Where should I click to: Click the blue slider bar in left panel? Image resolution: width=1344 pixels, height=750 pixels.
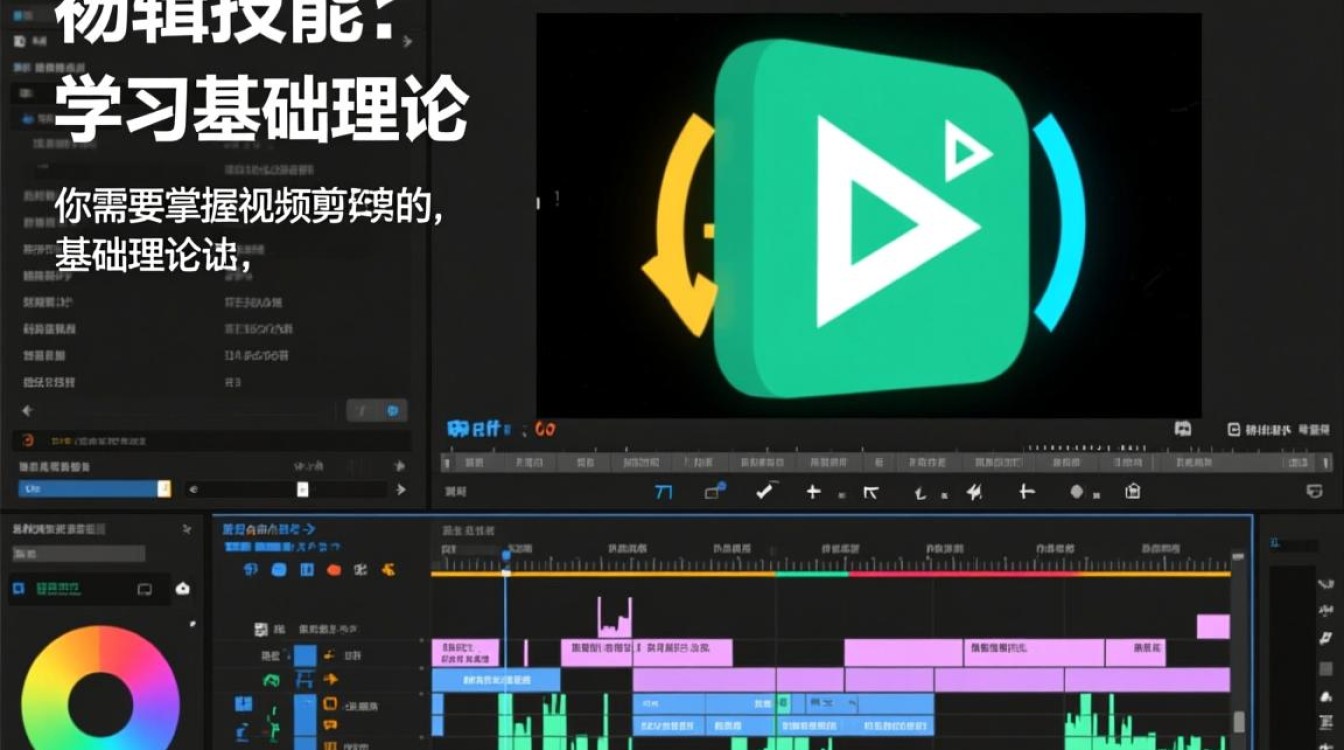(94, 489)
